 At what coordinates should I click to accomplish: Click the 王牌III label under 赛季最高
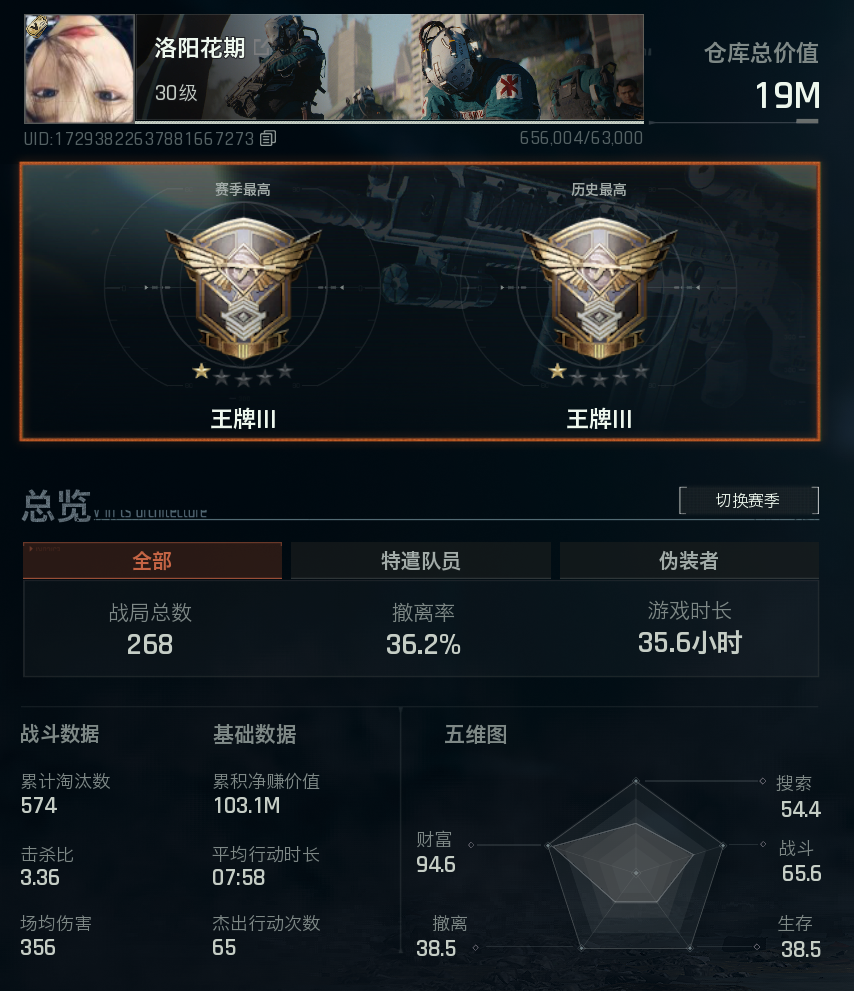click(x=243, y=419)
